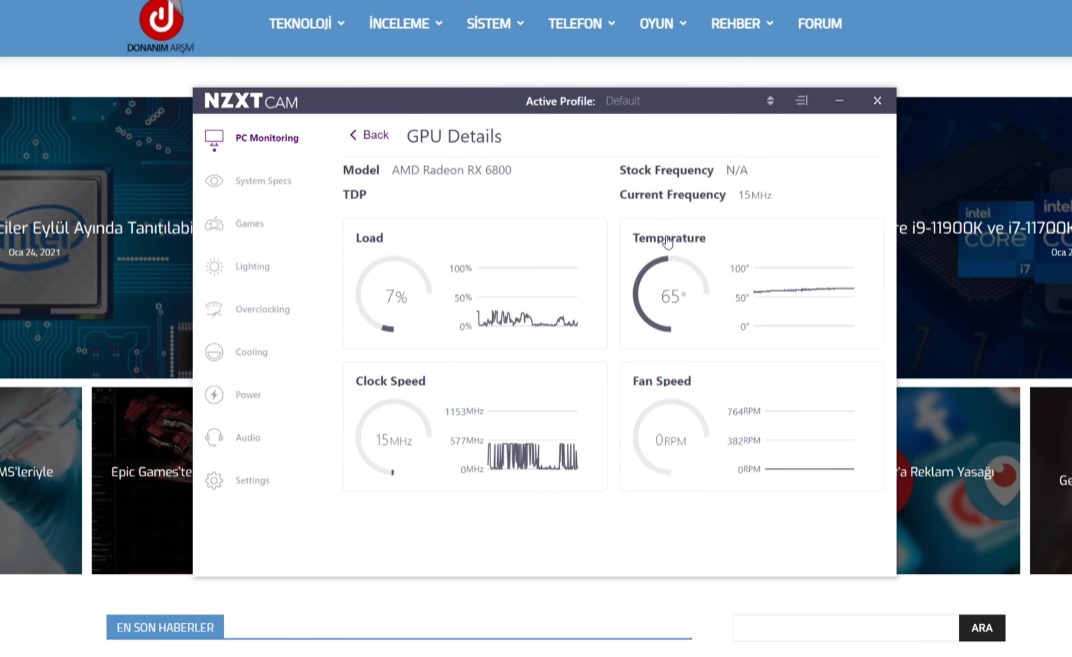The height and width of the screenshot is (657, 1072).
Task: Click the Temperature 65° circular gauge
Action: click(x=671, y=296)
